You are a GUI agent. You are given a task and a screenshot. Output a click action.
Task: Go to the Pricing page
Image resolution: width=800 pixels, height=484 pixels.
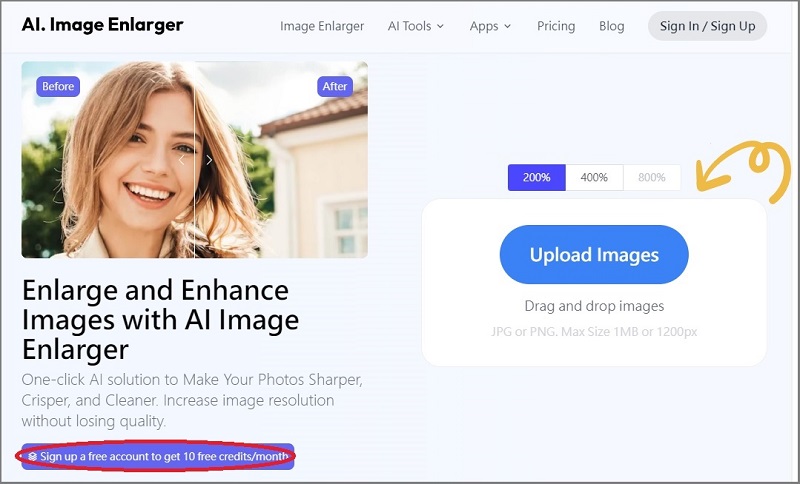coord(556,26)
